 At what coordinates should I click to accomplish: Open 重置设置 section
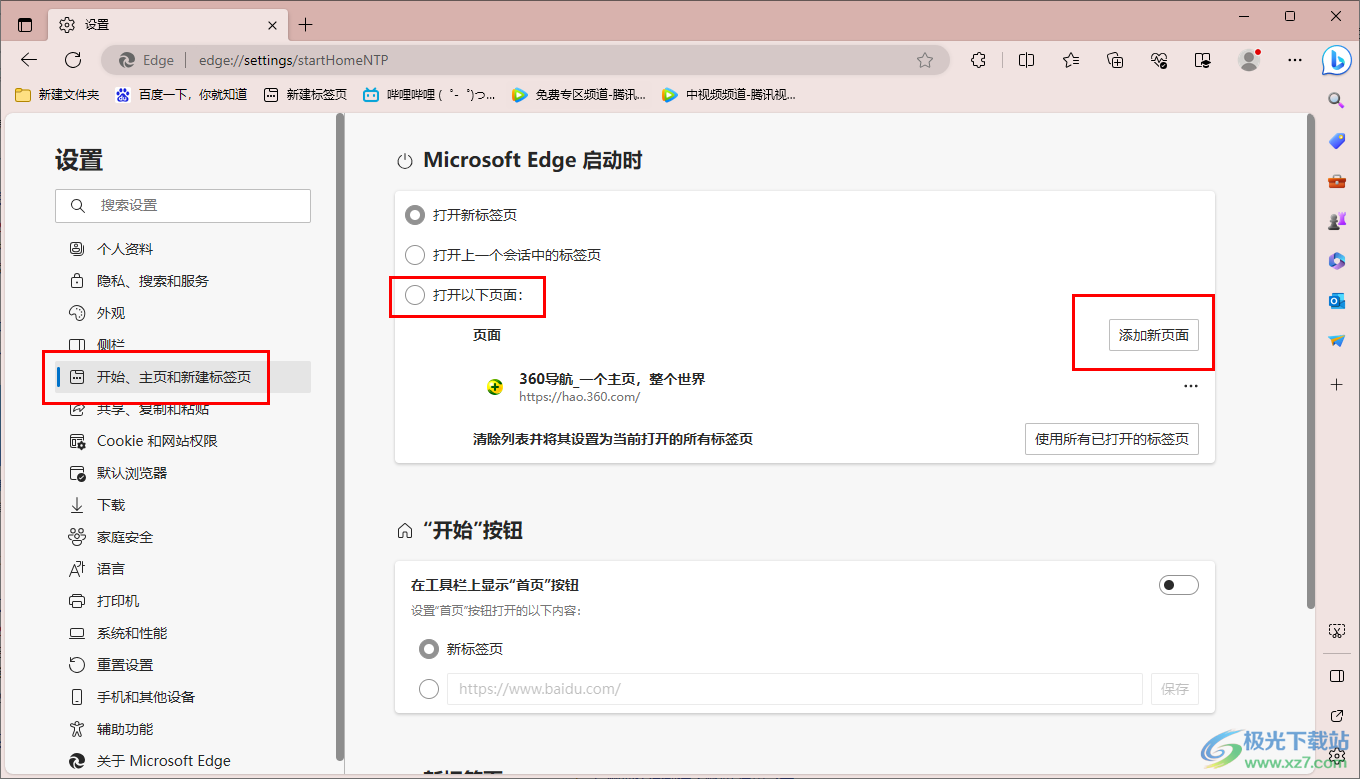tap(183, 665)
